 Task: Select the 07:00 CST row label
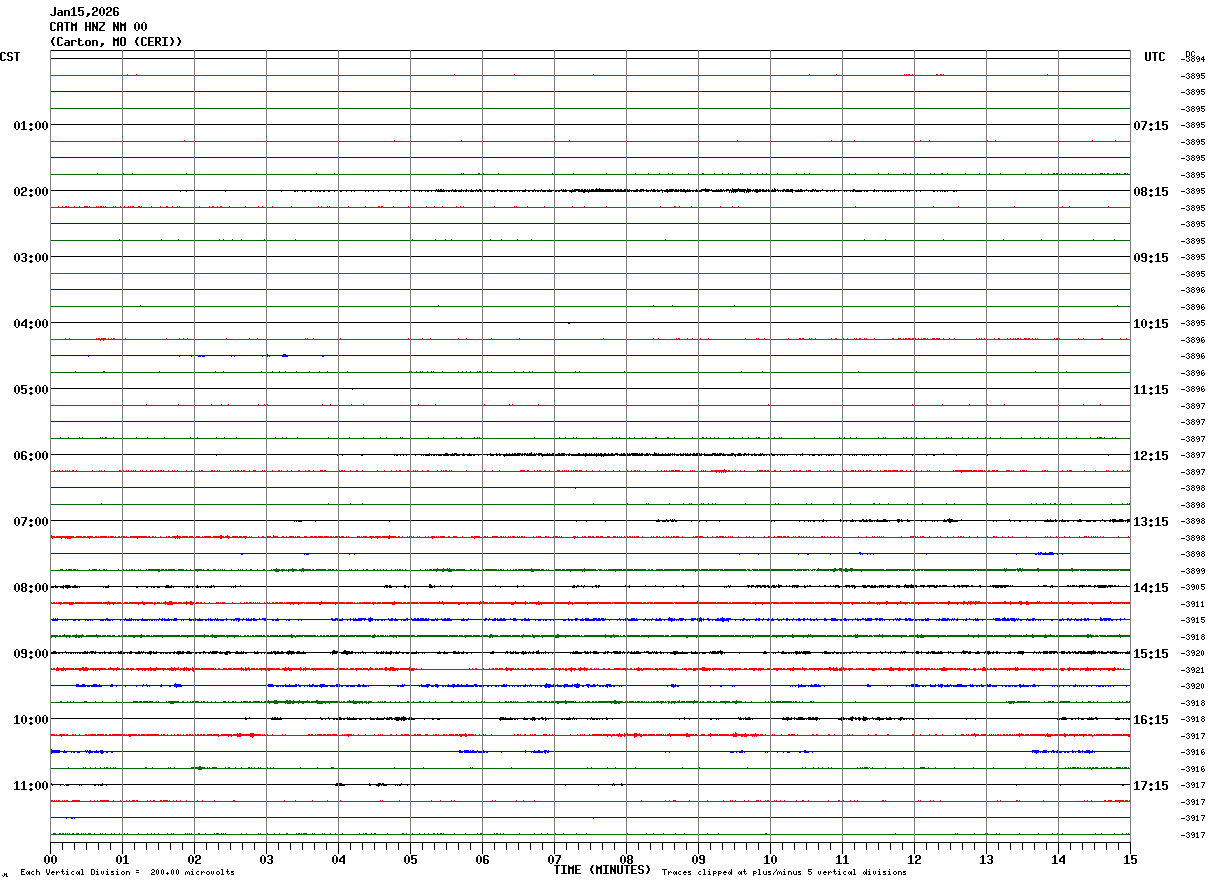pos(31,522)
